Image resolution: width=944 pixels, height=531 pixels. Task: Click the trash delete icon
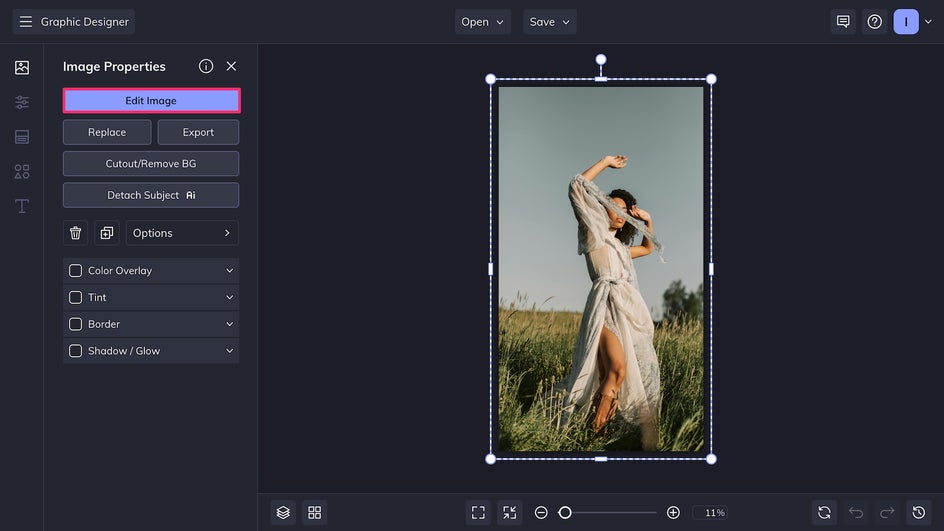click(x=75, y=233)
